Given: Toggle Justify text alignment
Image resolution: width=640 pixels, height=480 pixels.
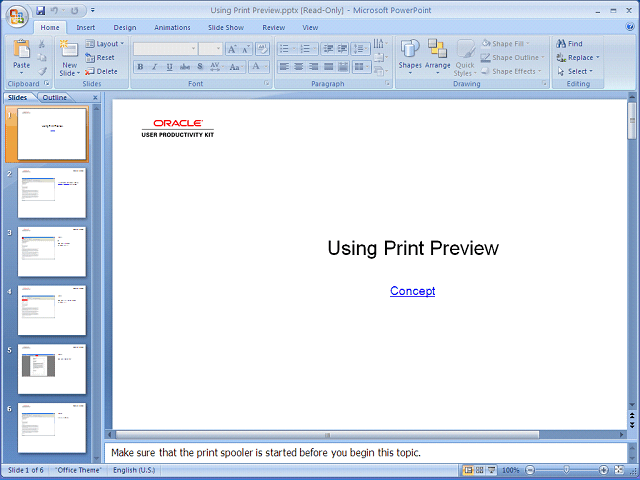Looking at the screenshot, I should tap(329, 67).
